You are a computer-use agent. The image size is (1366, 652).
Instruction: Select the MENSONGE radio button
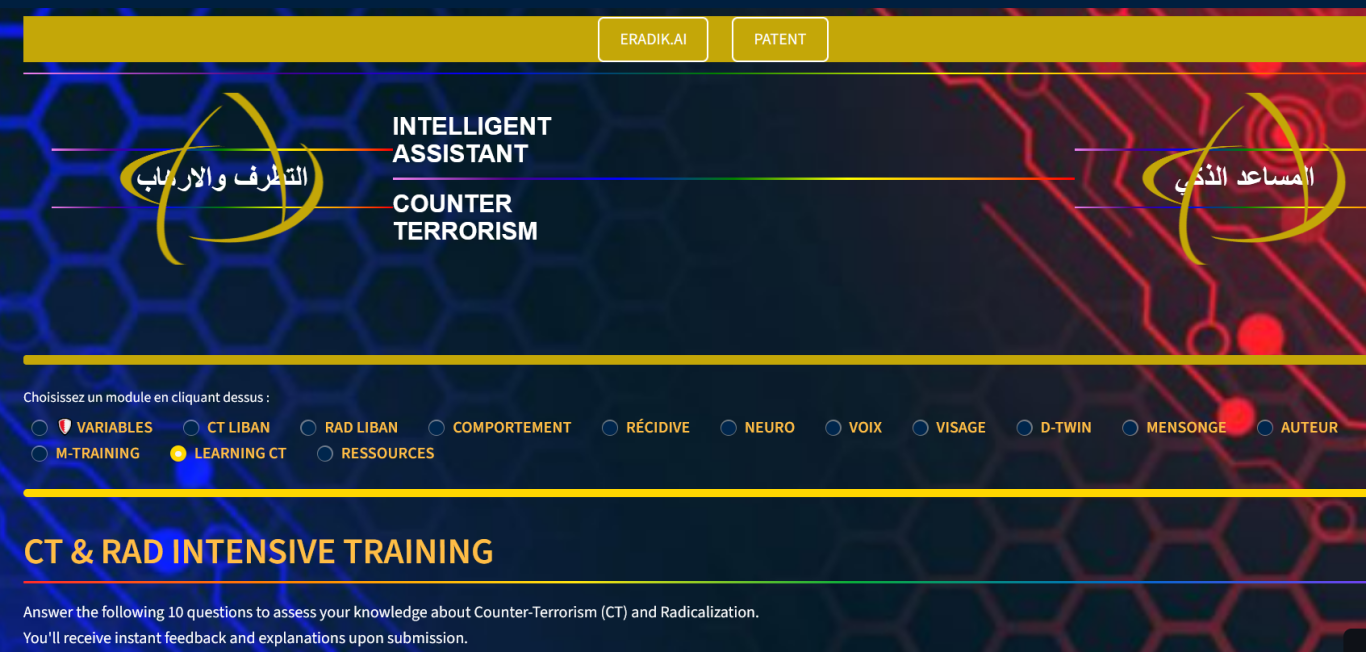(x=1130, y=428)
